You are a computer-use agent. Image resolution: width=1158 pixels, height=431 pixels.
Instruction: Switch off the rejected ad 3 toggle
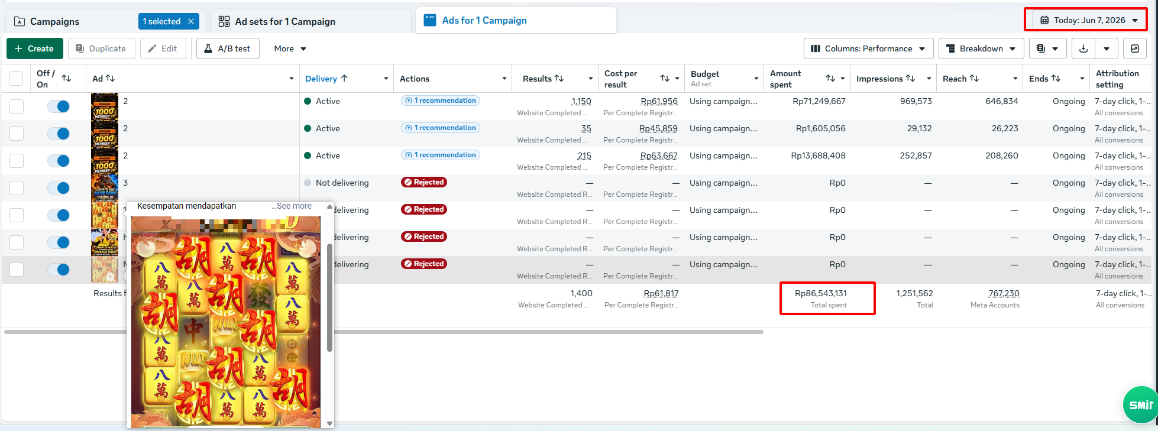tap(58, 188)
